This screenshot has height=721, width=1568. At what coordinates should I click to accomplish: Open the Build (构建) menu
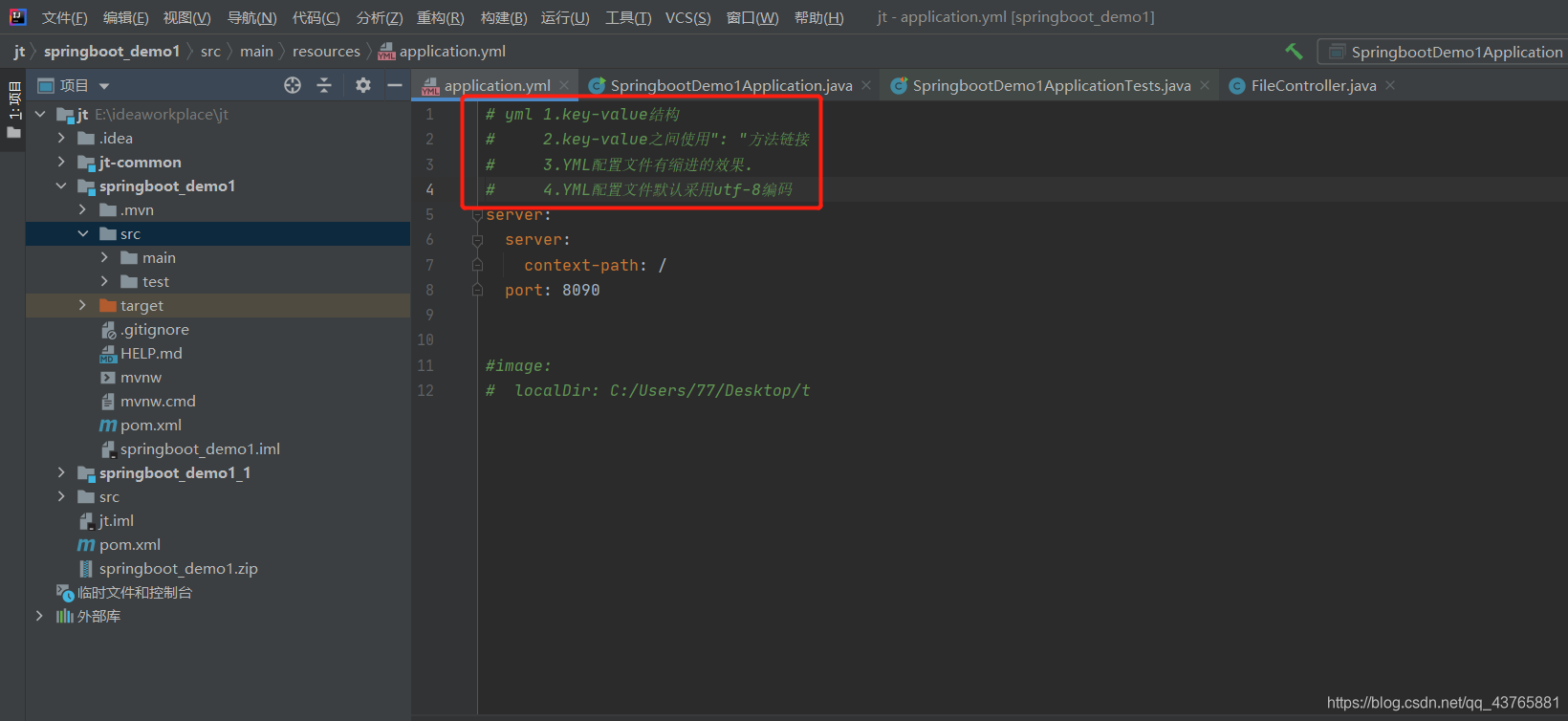[x=504, y=18]
